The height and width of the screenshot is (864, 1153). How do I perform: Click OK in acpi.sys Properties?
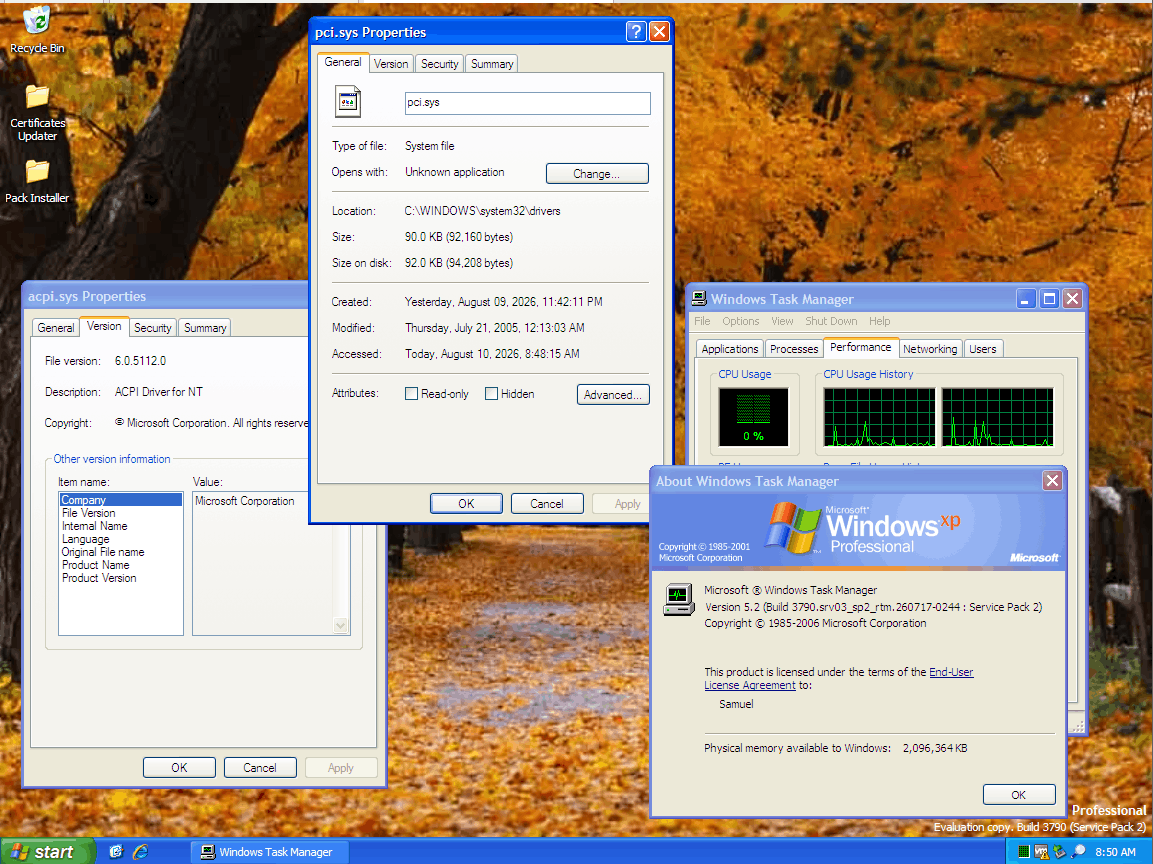coord(179,768)
